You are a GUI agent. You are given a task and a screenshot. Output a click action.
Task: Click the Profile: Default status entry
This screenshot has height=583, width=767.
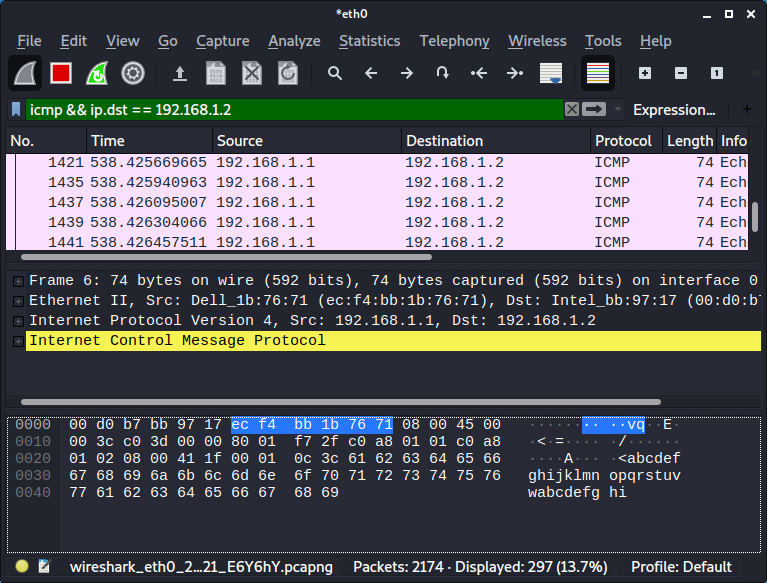point(681,567)
